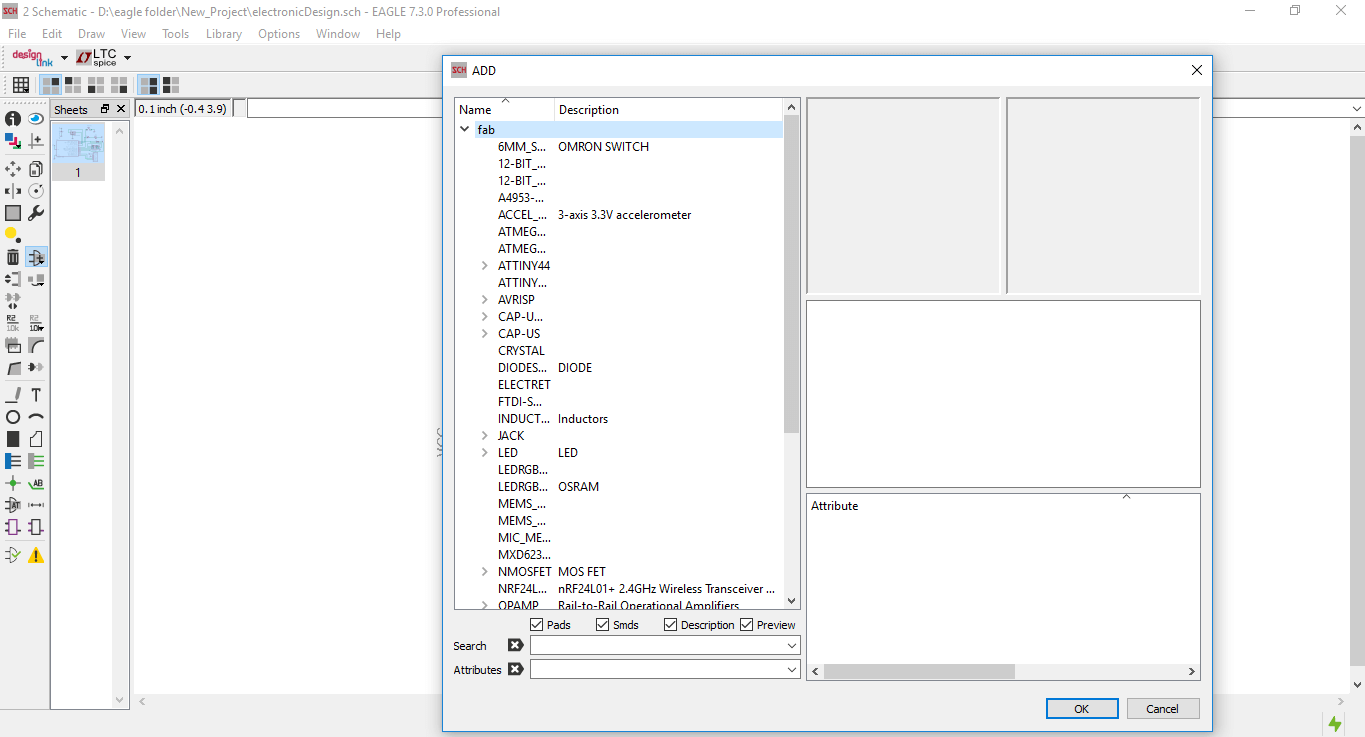Expand the NMOSFET tree node

pyautogui.click(x=485, y=571)
